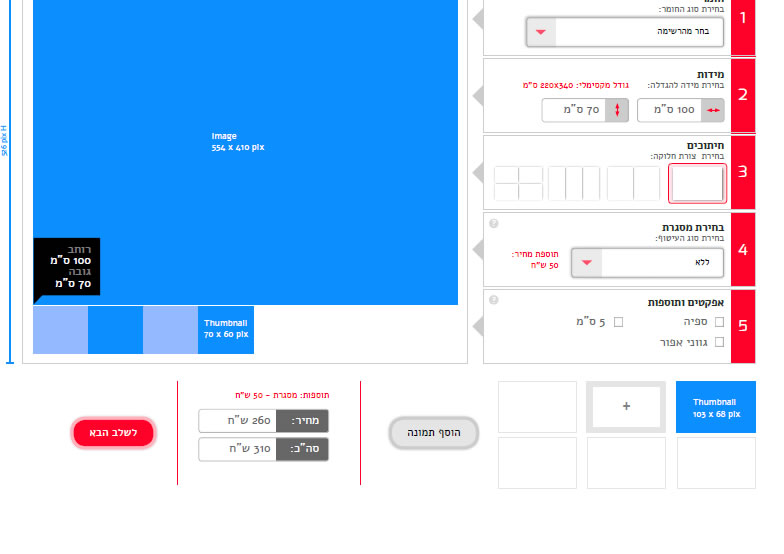Click the frame selection field showing ללא
Viewport: 784px width, 554px height.
click(648, 262)
